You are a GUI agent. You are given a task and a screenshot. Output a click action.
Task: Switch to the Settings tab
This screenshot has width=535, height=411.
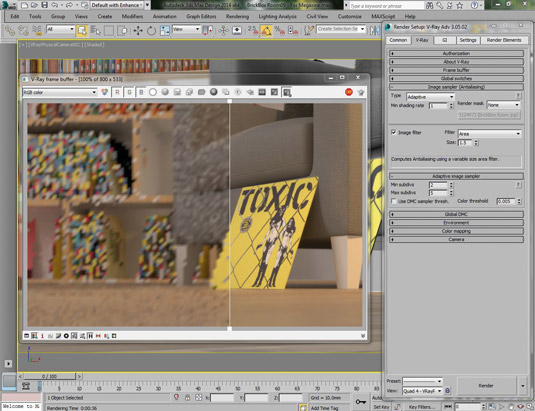pos(468,40)
